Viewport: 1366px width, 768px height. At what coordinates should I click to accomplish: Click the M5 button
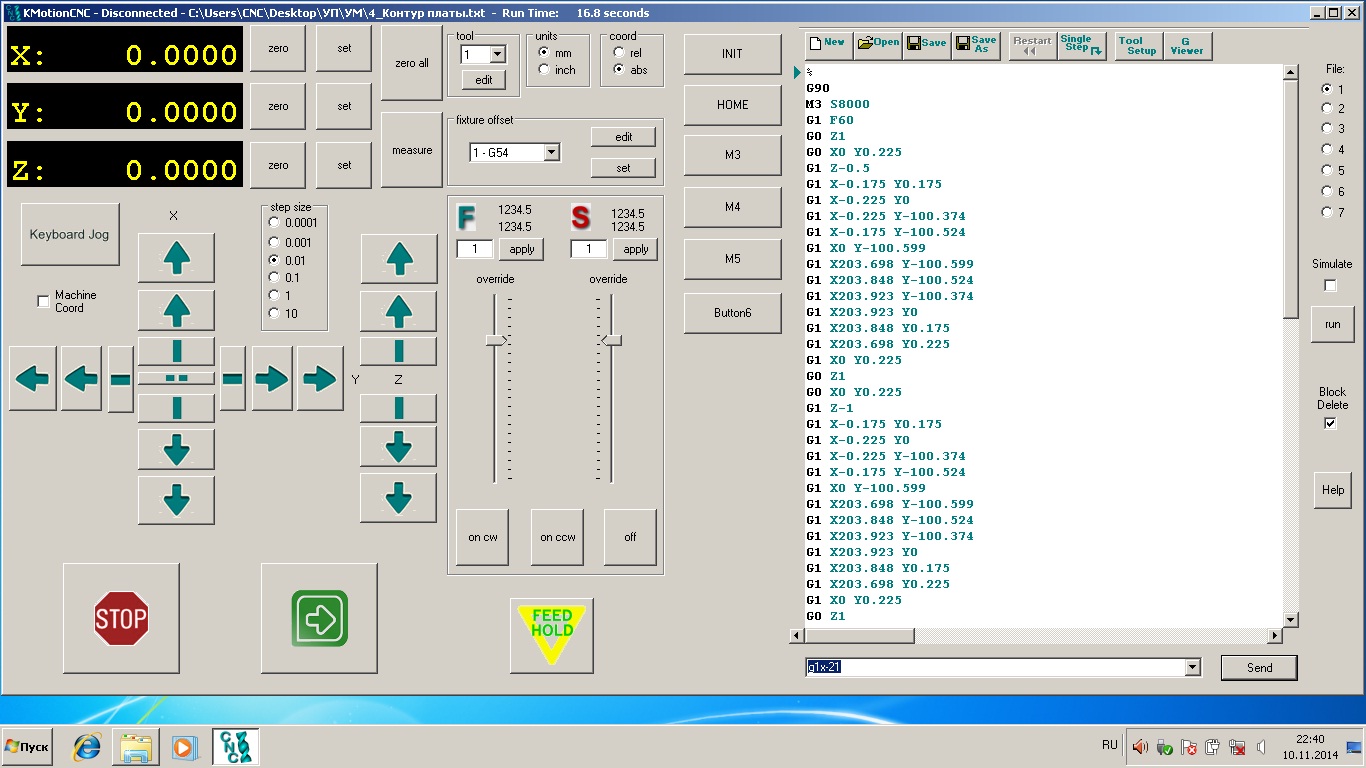tap(733, 259)
